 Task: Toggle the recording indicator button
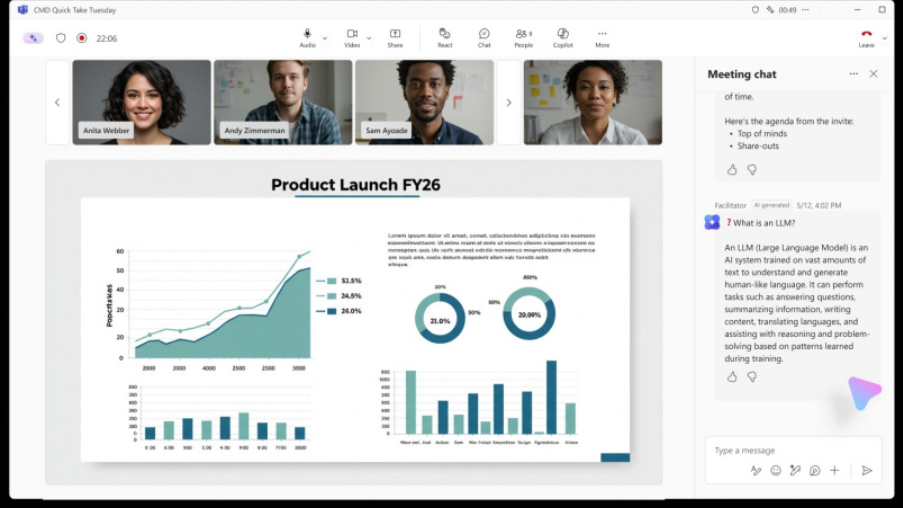pos(82,38)
